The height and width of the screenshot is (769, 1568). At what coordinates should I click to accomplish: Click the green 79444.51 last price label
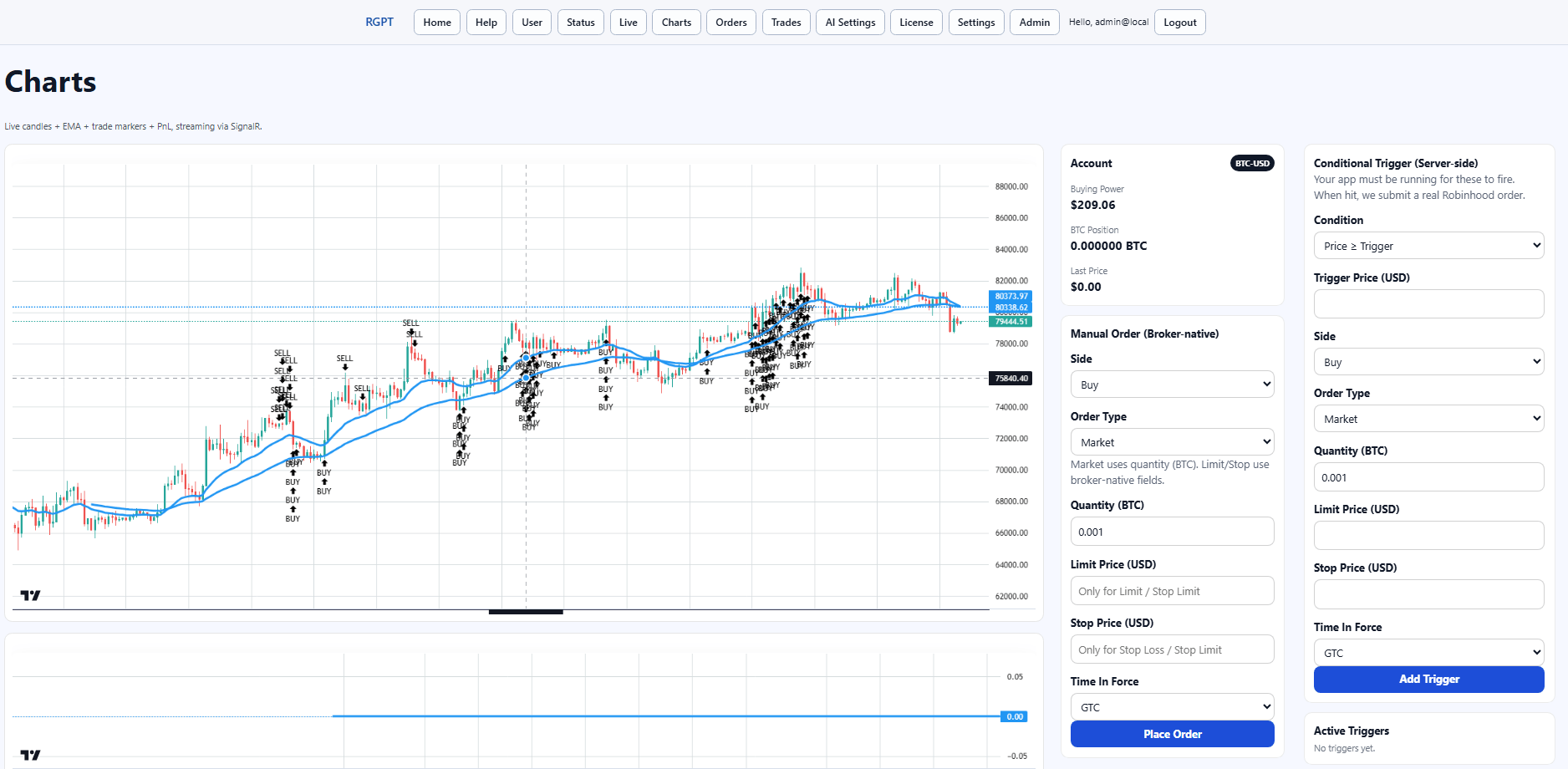pyautogui.click(x=1011, y=322)
